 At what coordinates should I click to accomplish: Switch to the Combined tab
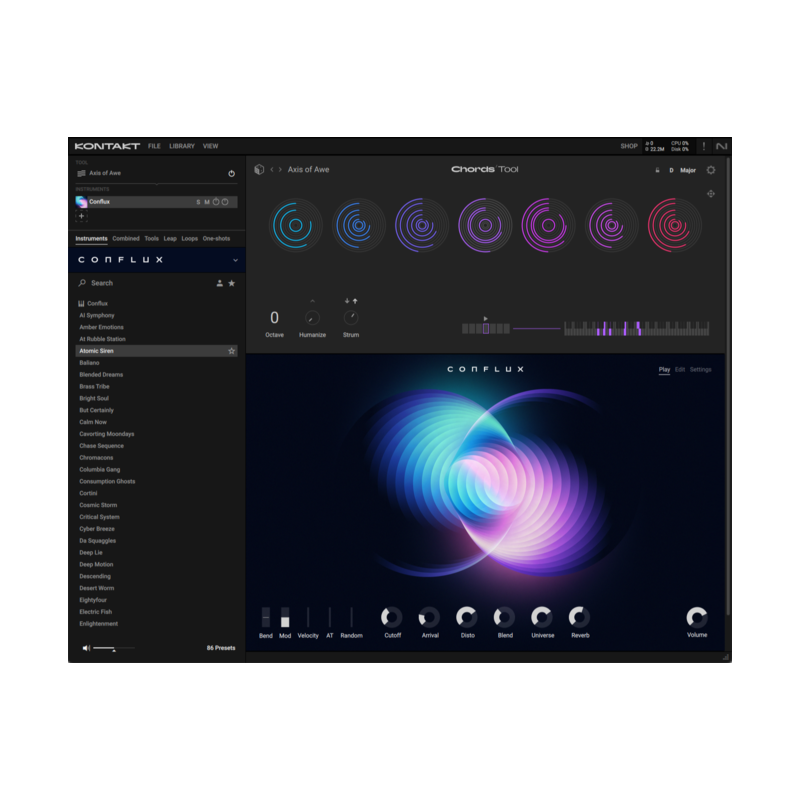[x=126, y=238]
